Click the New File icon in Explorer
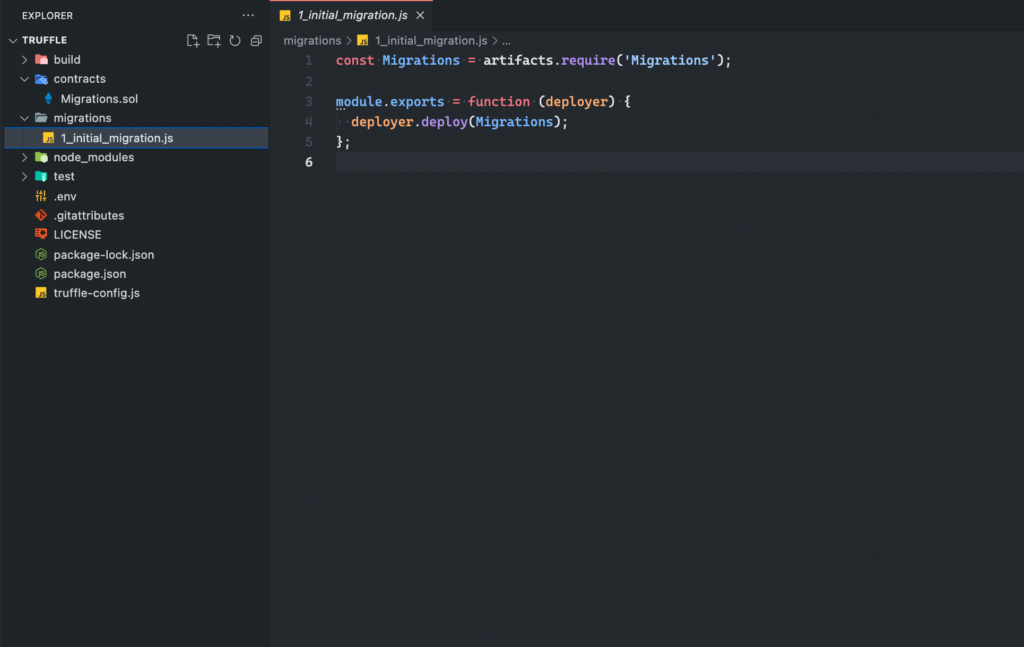Viewport: 1024px width, 647px height. (x=193, y=41)
